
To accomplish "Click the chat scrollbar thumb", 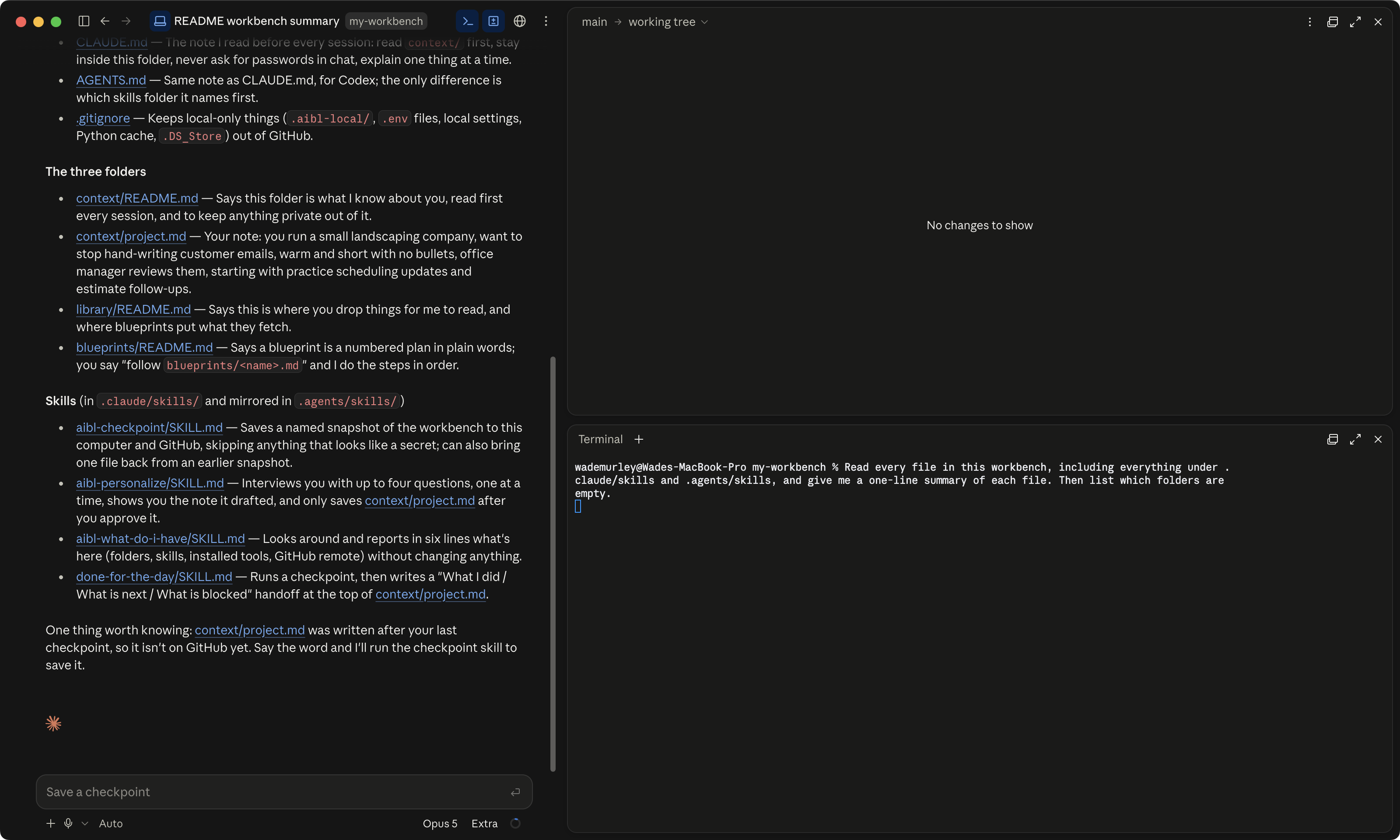I will coord(553,564).
